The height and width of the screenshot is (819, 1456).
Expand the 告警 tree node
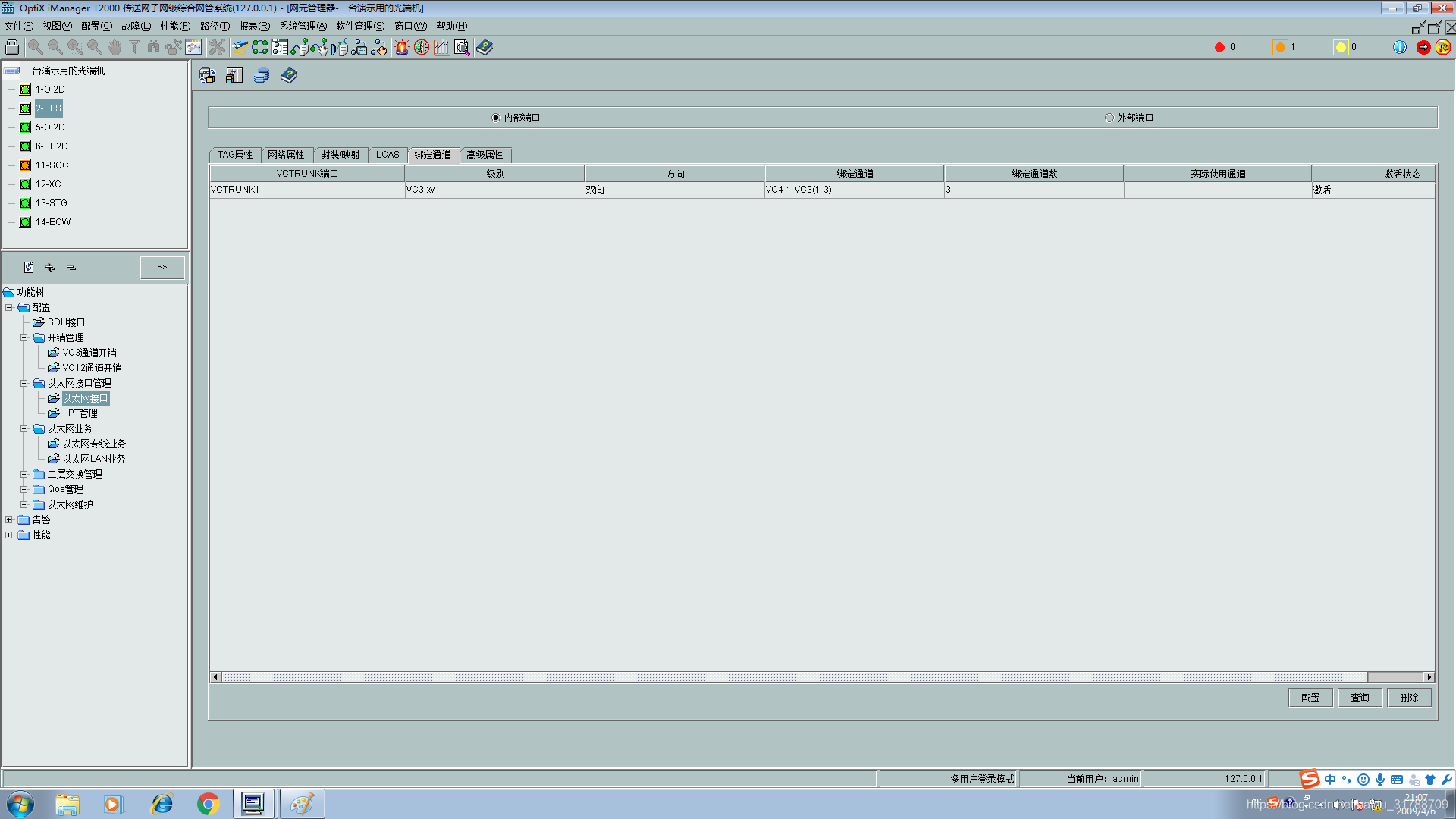(x=9, y=519)
